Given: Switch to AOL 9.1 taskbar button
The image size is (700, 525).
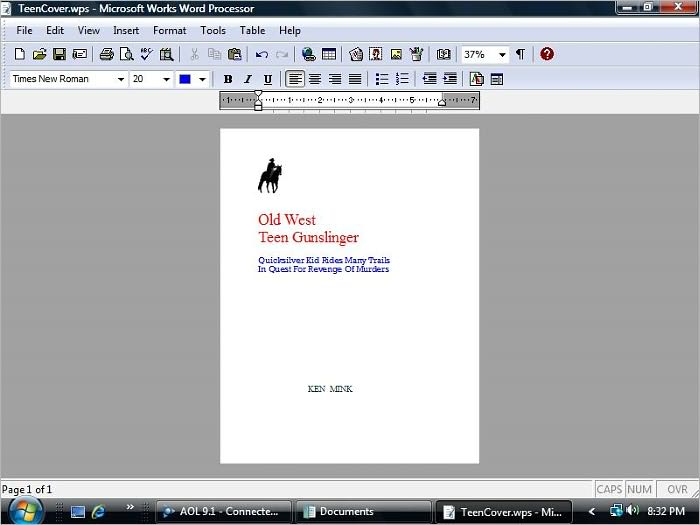Looking at the screenshot, I should click(x=224, y=512).
